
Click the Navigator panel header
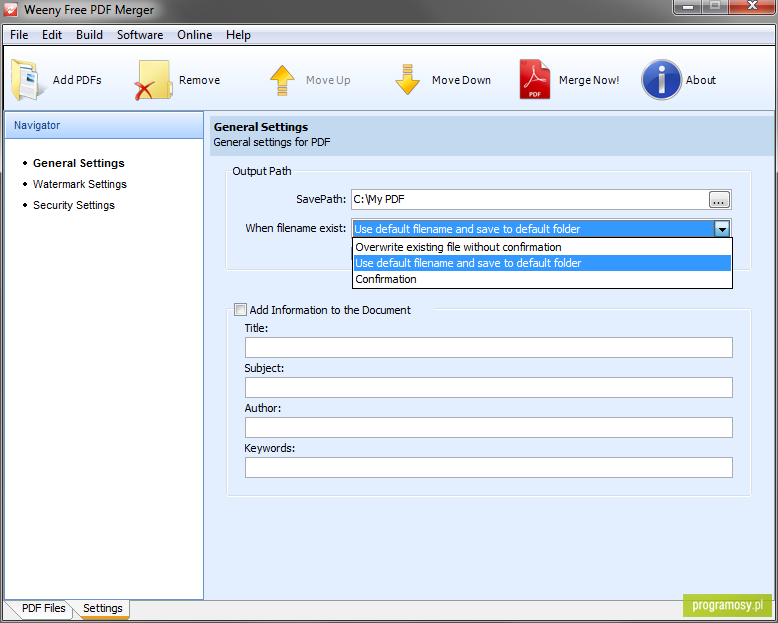(x=104, y=125)
